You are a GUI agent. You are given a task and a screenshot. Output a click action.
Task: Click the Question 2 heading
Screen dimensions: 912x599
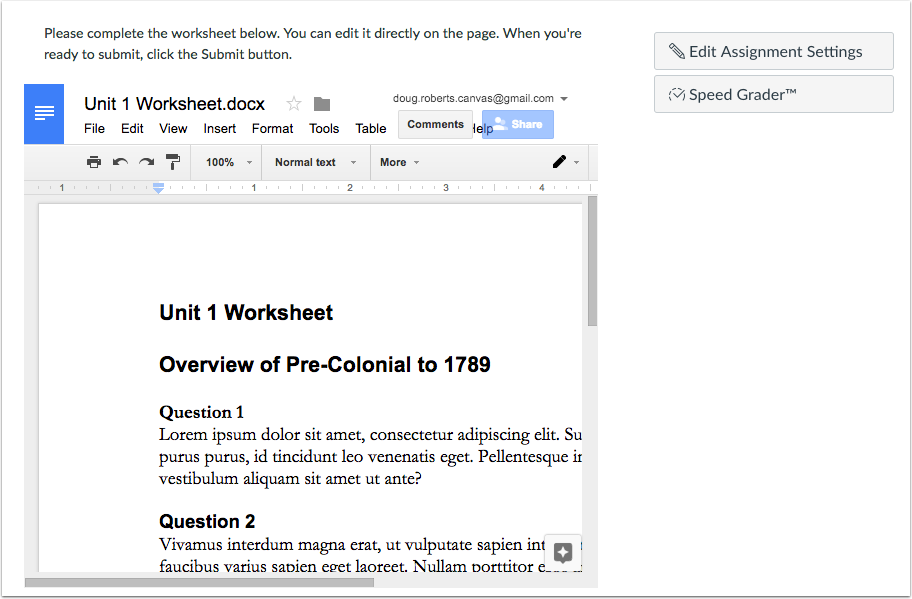(207, 522)
